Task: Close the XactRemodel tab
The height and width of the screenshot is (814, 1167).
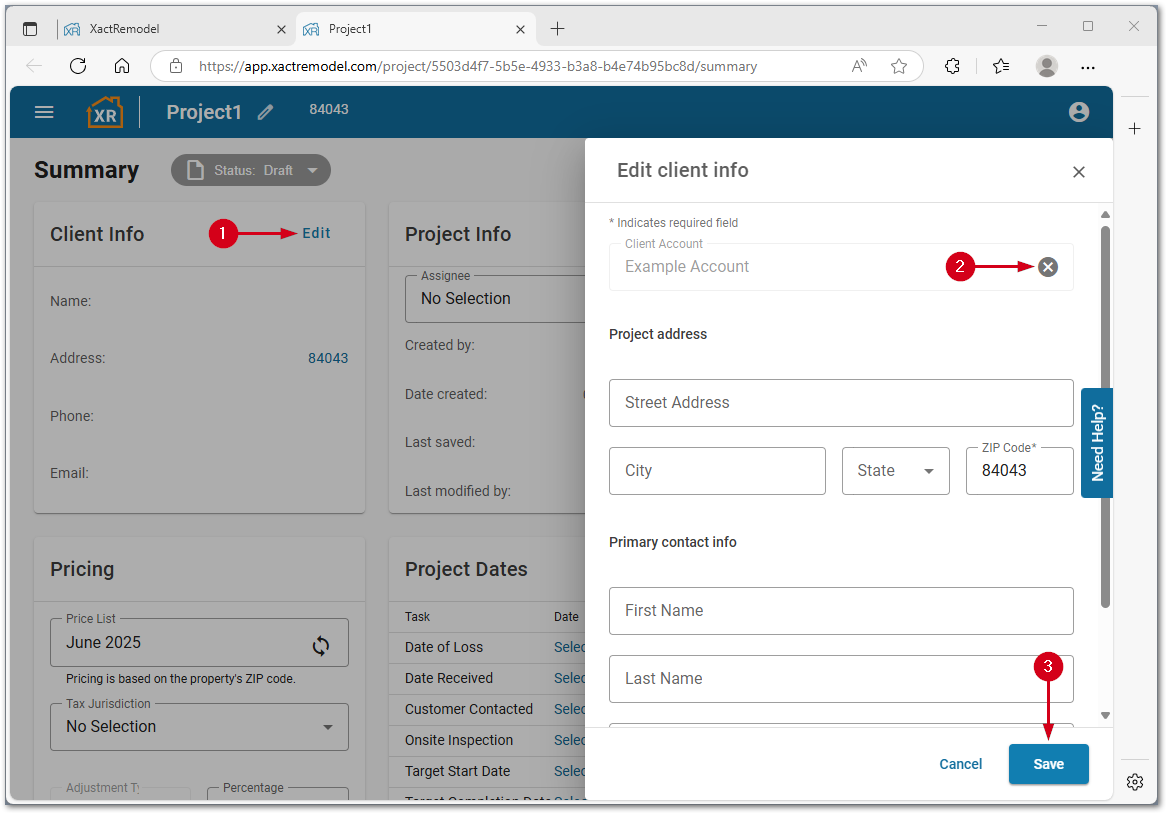Action: pyautogui.click(x=281, y=30)
